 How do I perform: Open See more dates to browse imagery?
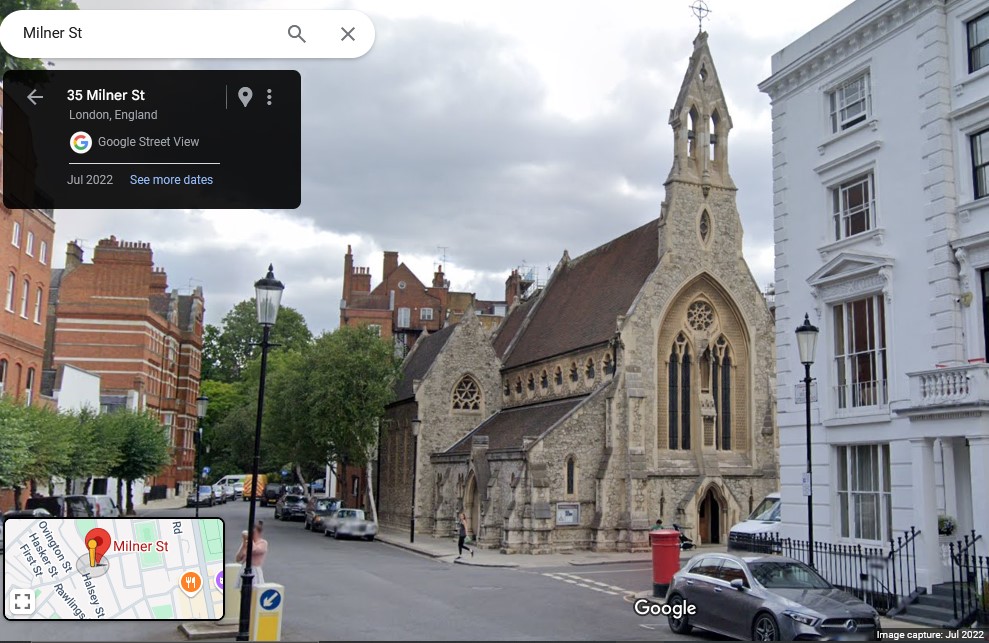point(171,179)
